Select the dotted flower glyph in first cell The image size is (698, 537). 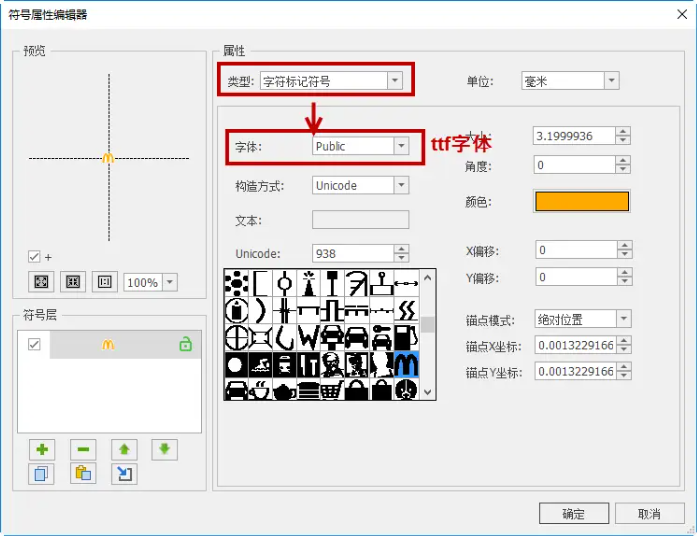pos(236,283)
